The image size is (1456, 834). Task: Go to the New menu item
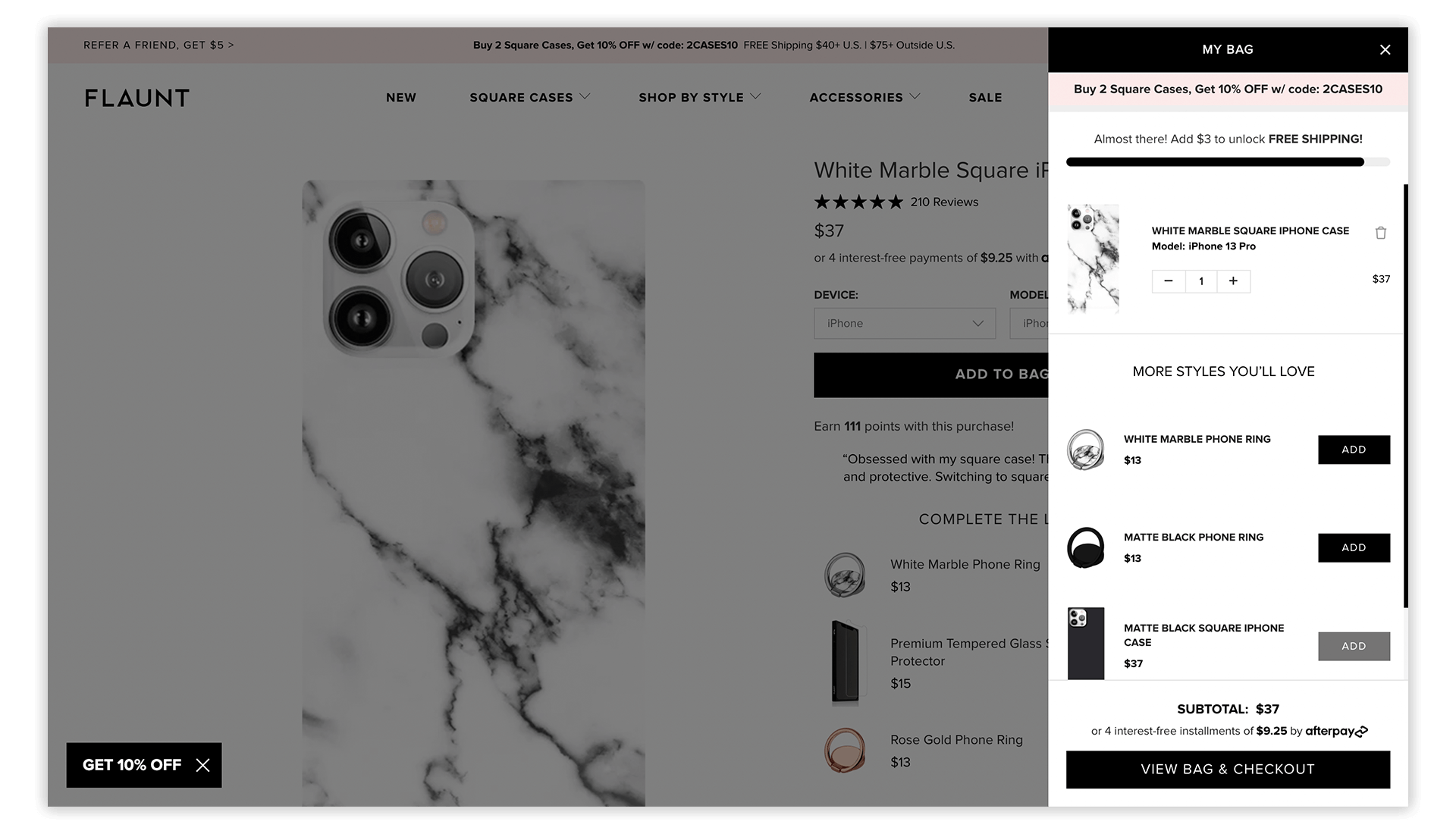pyautogui.click(x=400, y=97)
